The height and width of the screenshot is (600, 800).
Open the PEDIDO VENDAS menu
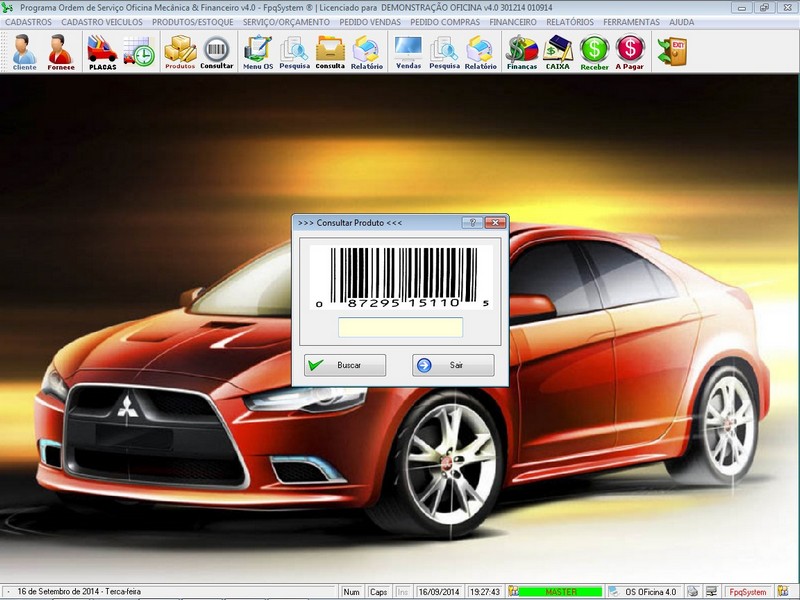click(370, 22)
